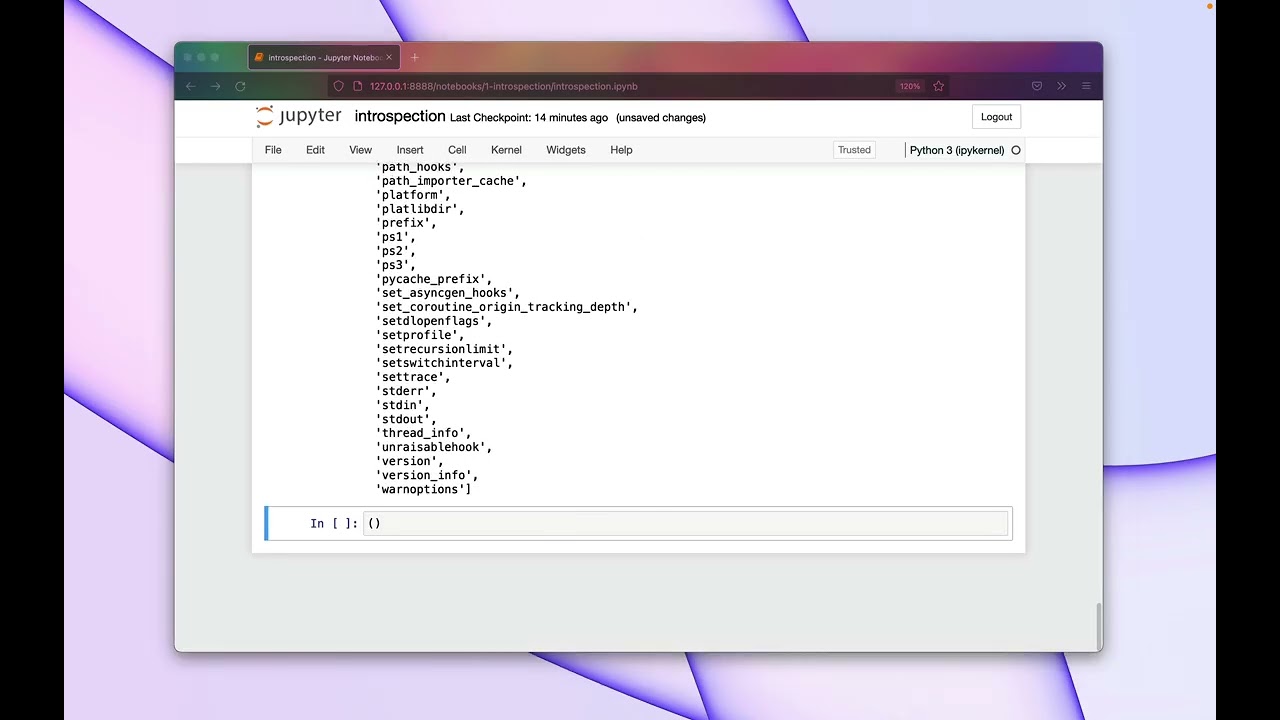Click 'setswitchinterval' in output list
The height and width of the screenshot is (720, 1280).
click(444, 363)
